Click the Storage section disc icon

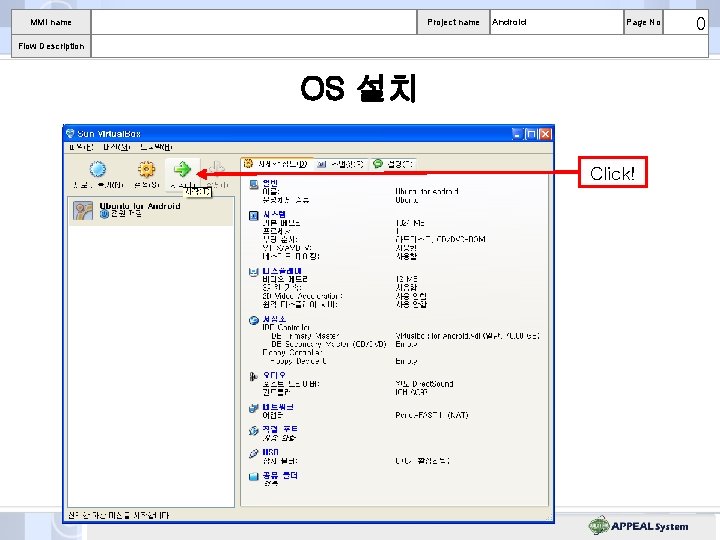253,321
